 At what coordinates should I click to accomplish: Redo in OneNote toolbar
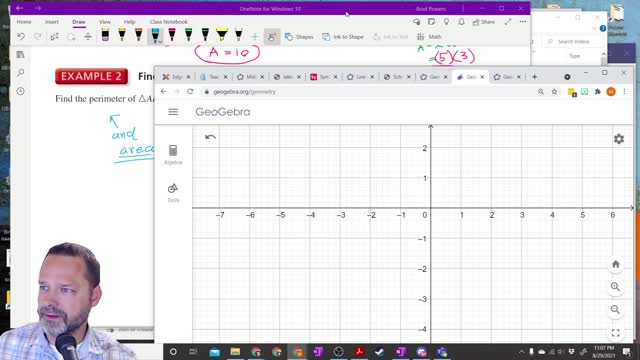click(38, 37)
